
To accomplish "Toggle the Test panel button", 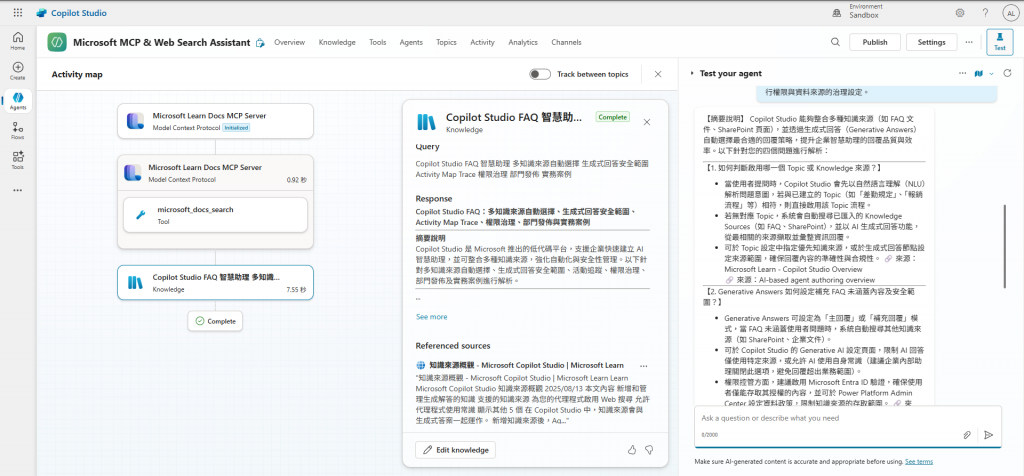I will point(999,42).
